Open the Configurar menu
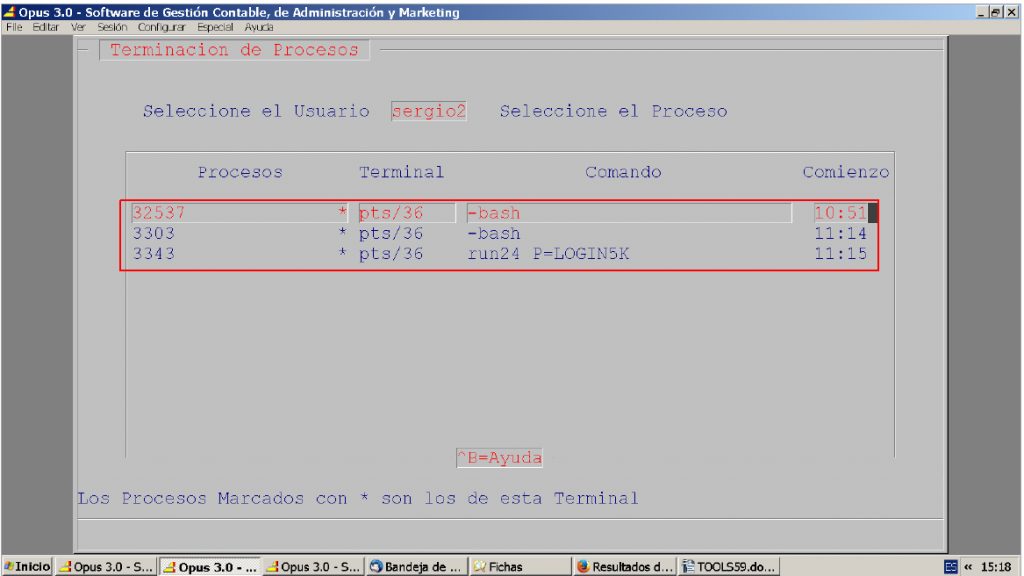Image resolution: width=1024 pixels, height=576 pixels. click(161, 27)
